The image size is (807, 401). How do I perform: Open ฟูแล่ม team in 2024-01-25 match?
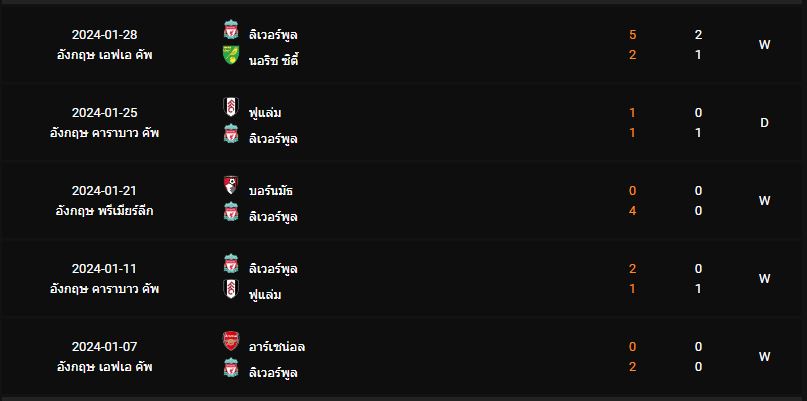point(265,113)
